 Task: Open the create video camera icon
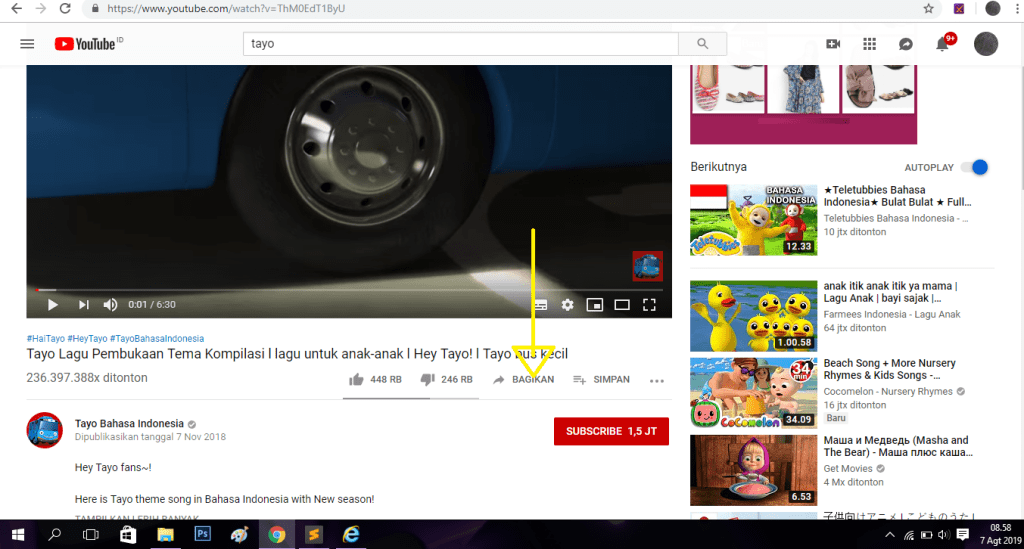[x=833, y=44]
